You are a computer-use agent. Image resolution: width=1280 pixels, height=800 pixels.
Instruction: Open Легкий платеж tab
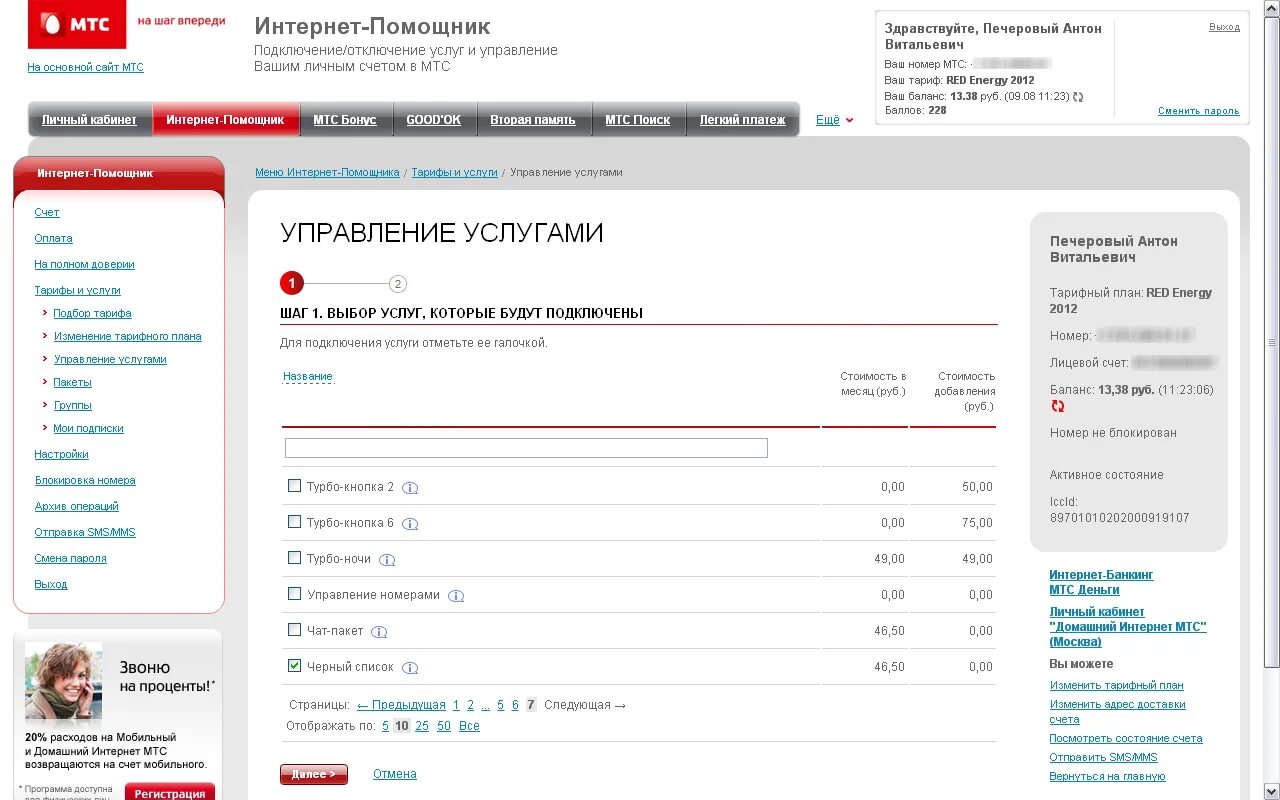pos(742,120)
